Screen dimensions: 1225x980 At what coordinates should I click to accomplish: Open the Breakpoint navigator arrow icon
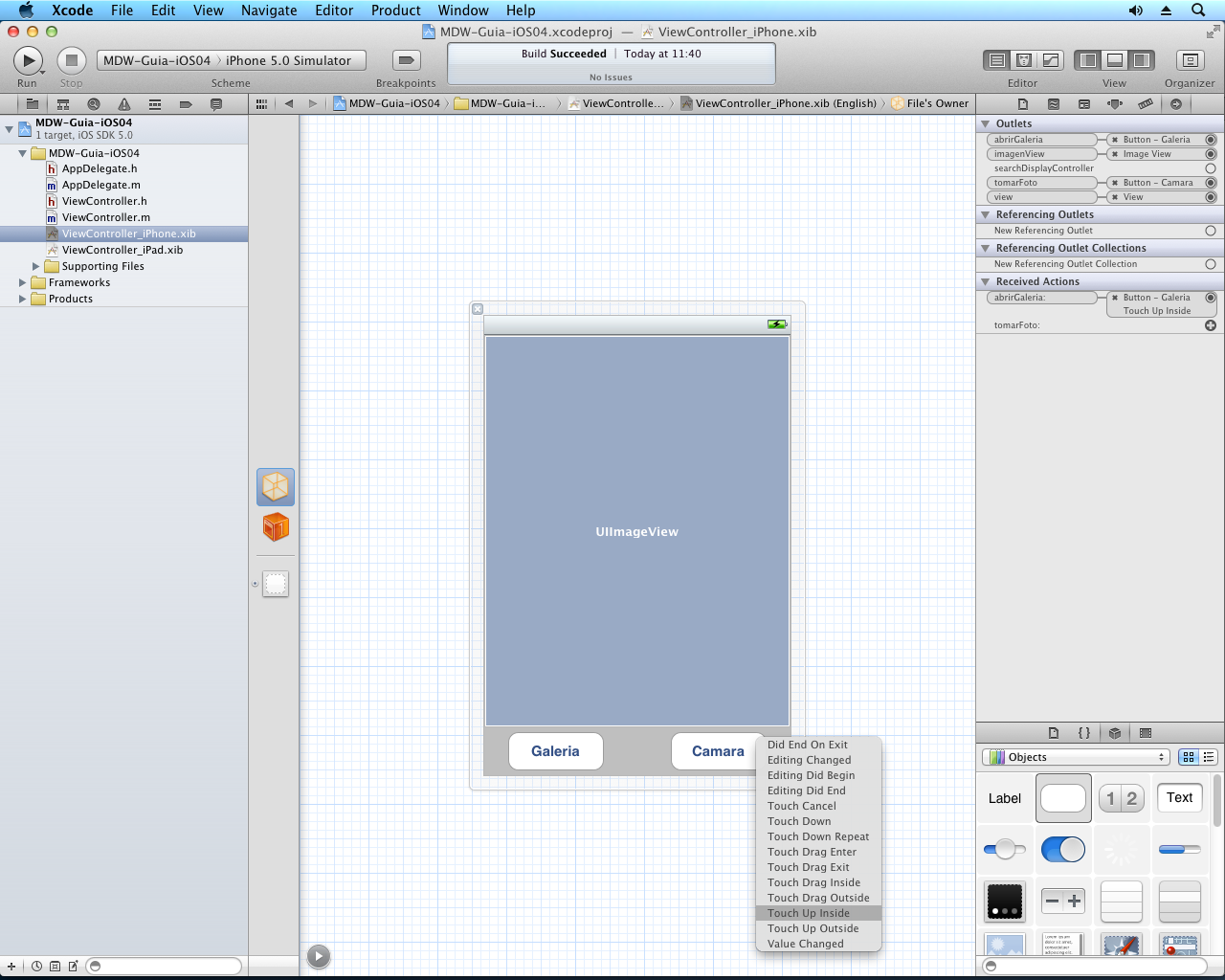(186, 103)
